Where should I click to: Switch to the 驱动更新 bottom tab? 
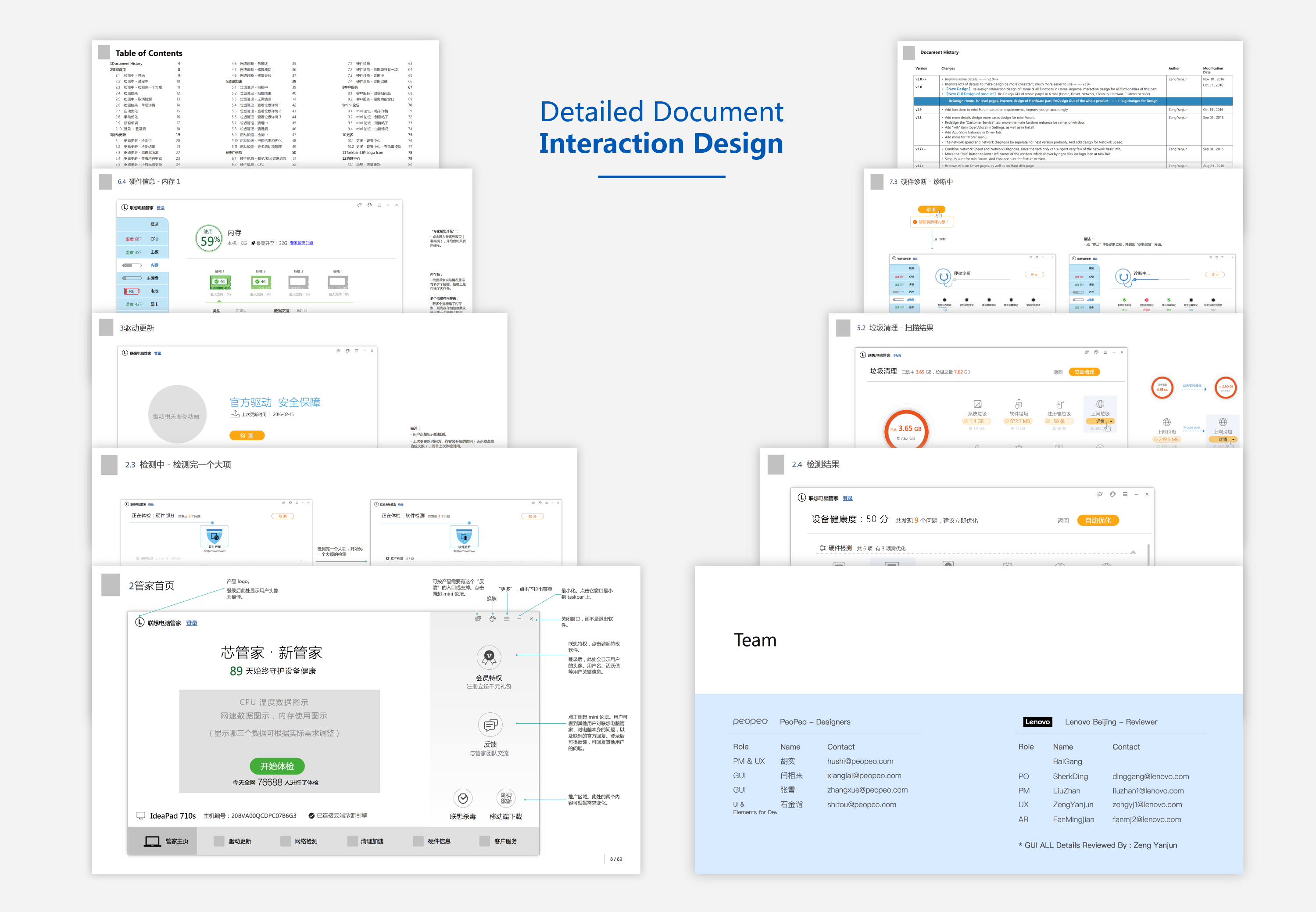(x=234, y=841)
